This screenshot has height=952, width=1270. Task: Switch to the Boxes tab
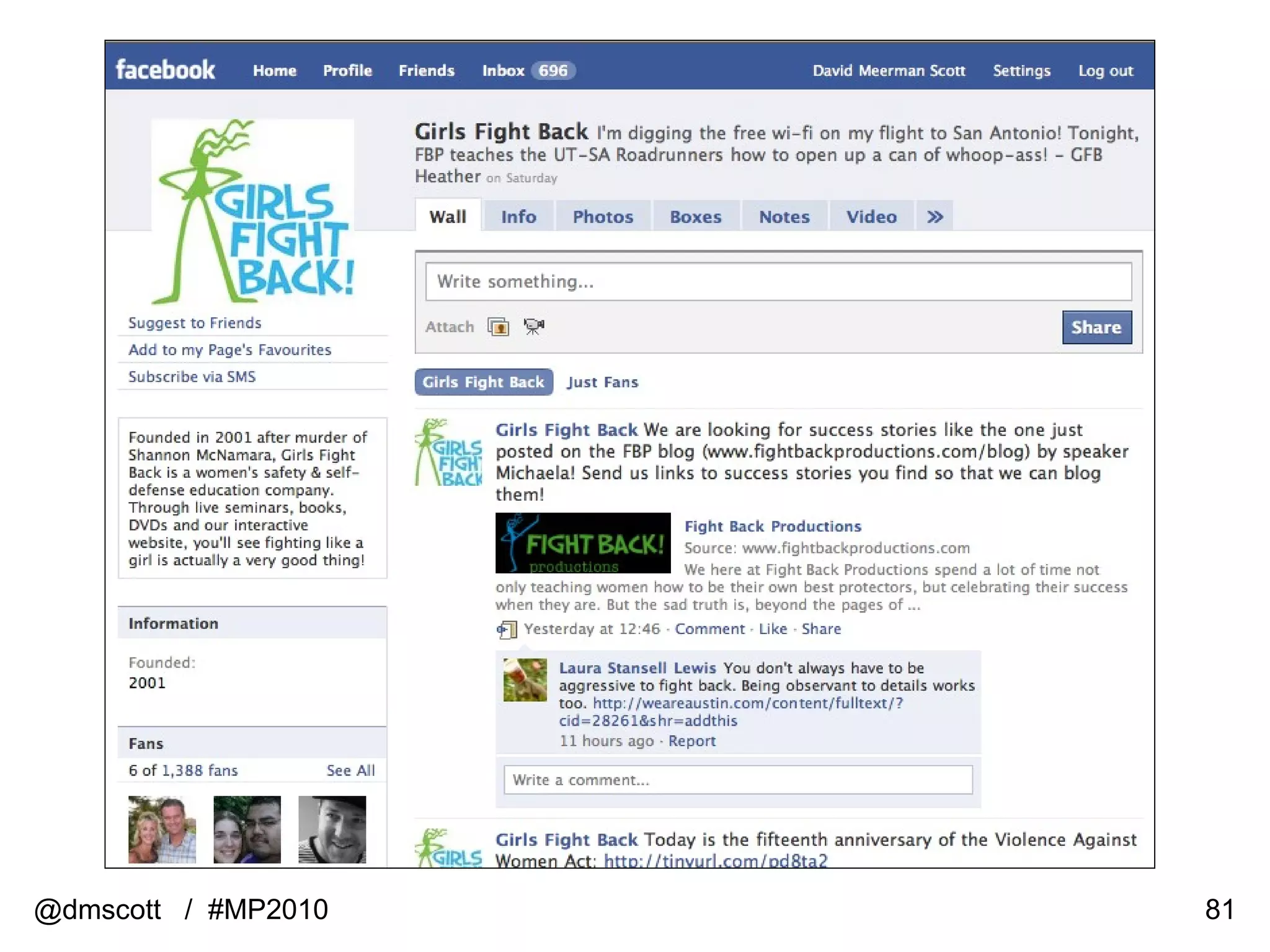pos(696,216)
